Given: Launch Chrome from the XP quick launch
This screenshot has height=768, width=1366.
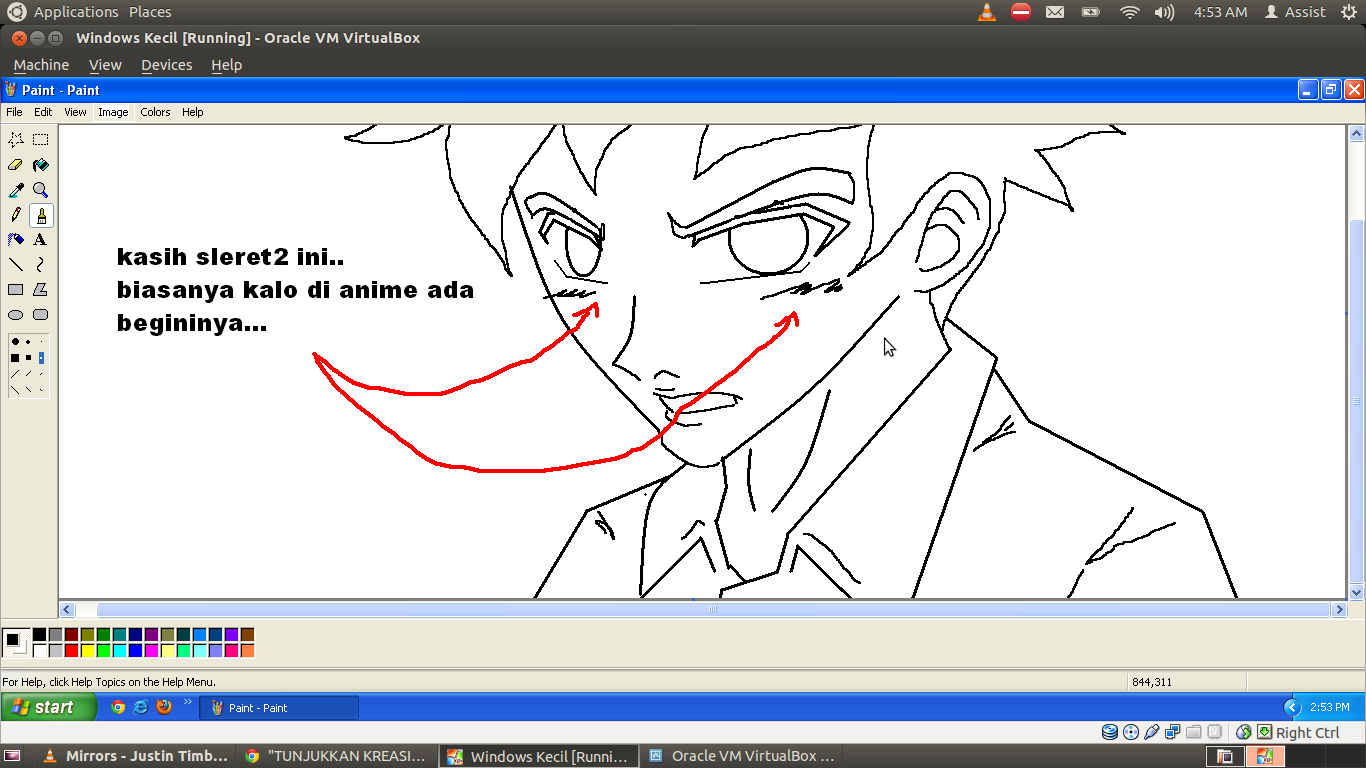Looking at the screenshot, I should click(x=118, y=707).
